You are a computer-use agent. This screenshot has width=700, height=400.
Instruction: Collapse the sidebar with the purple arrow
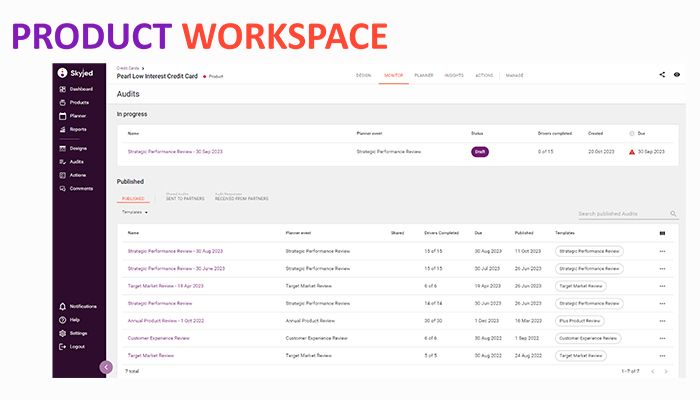106,367
